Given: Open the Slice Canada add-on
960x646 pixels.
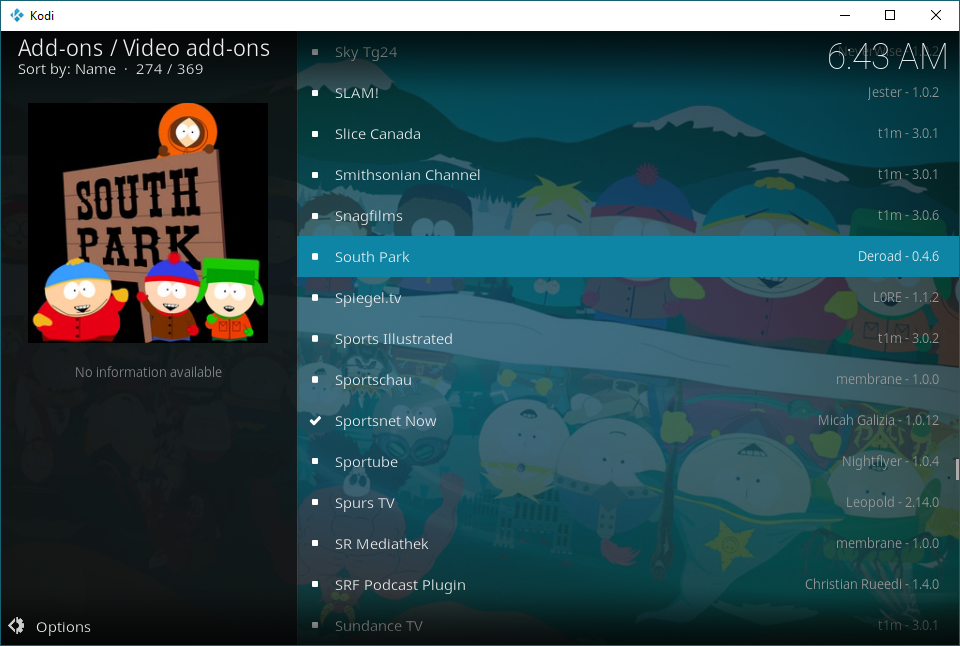Looking at the screenshot, I should click(x=628, y=133).
